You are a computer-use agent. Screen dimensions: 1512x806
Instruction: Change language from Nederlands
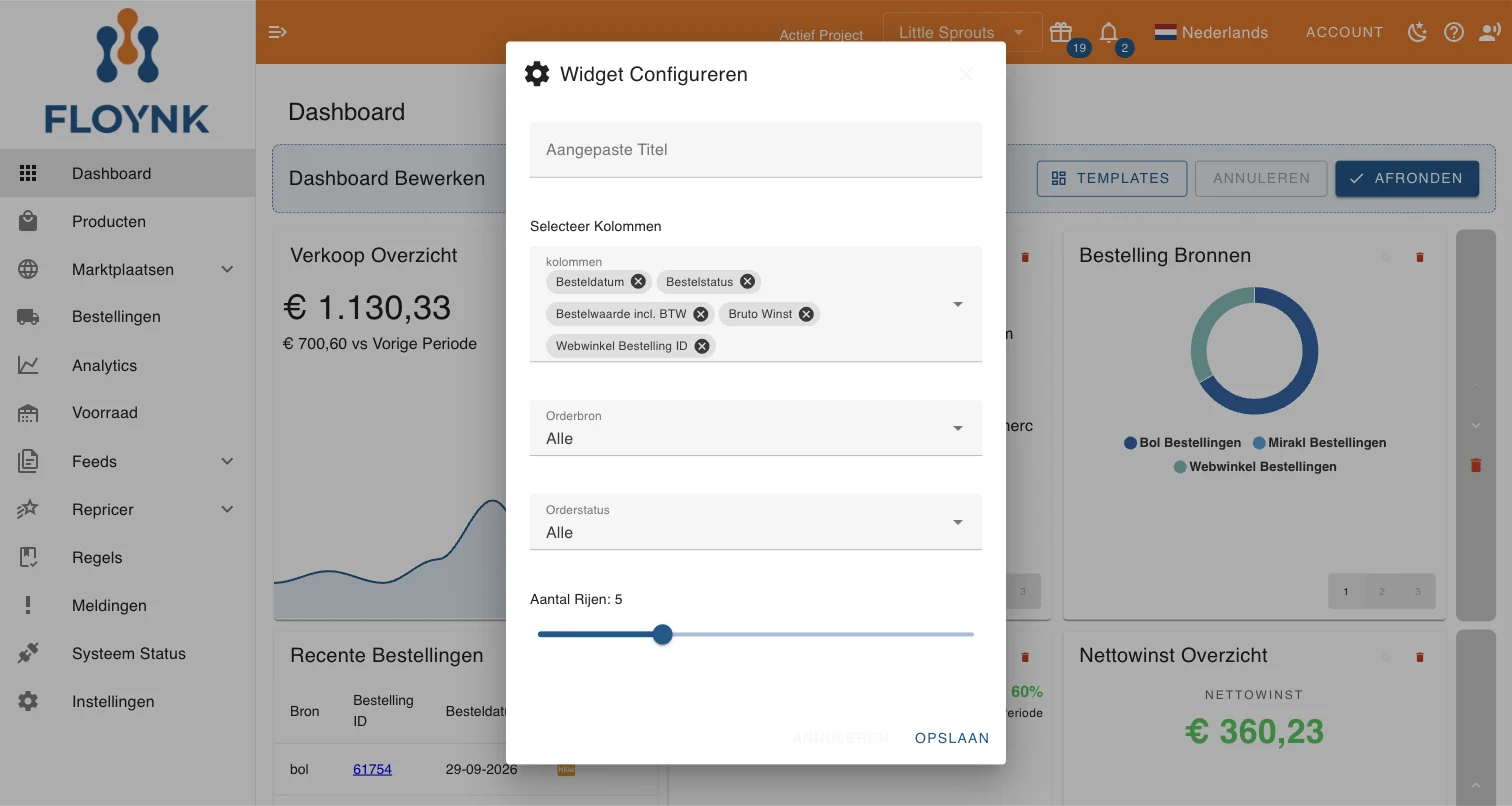[x=1211, y=32]
